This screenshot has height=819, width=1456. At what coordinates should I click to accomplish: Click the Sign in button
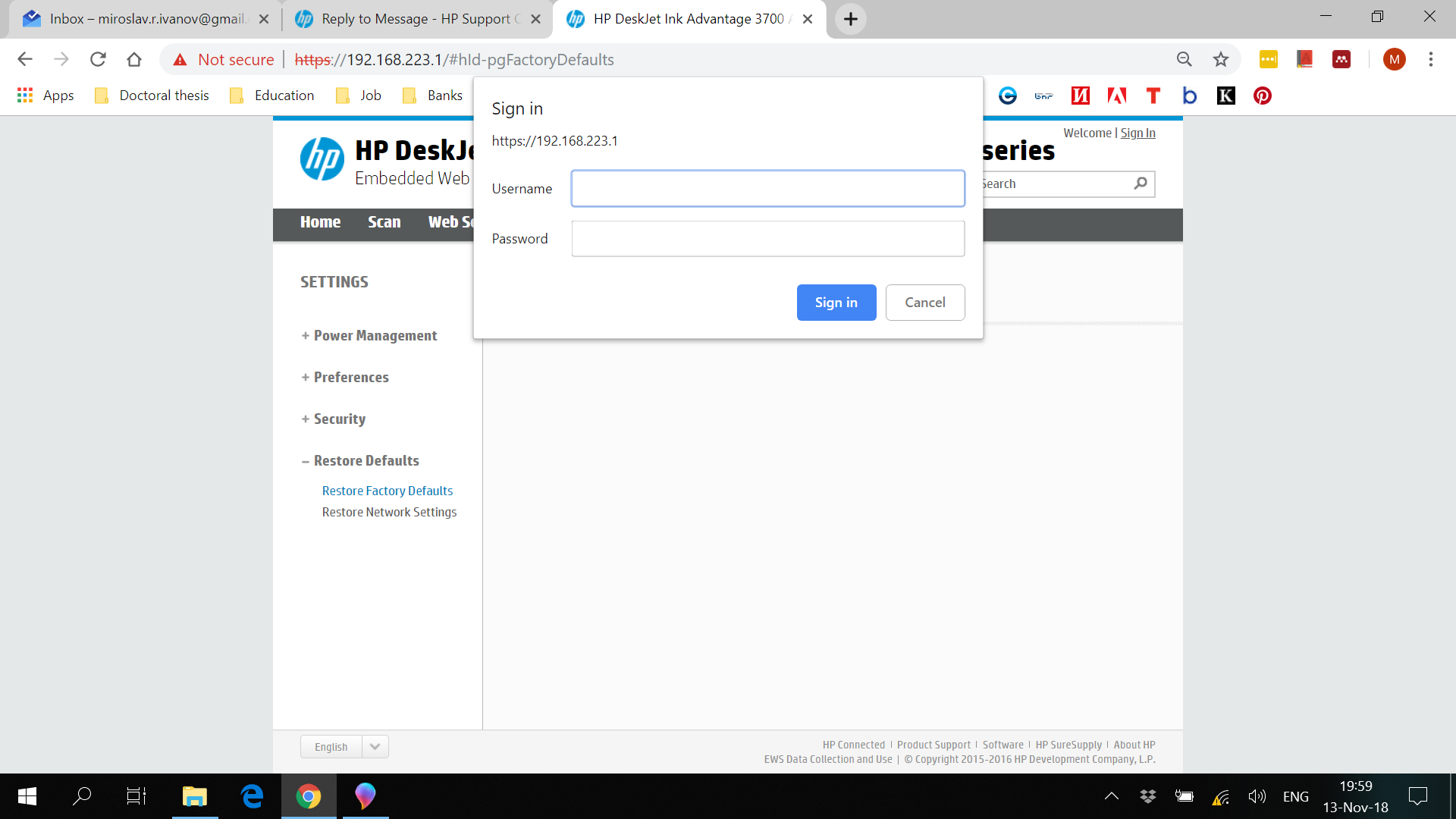coord(836,302)
